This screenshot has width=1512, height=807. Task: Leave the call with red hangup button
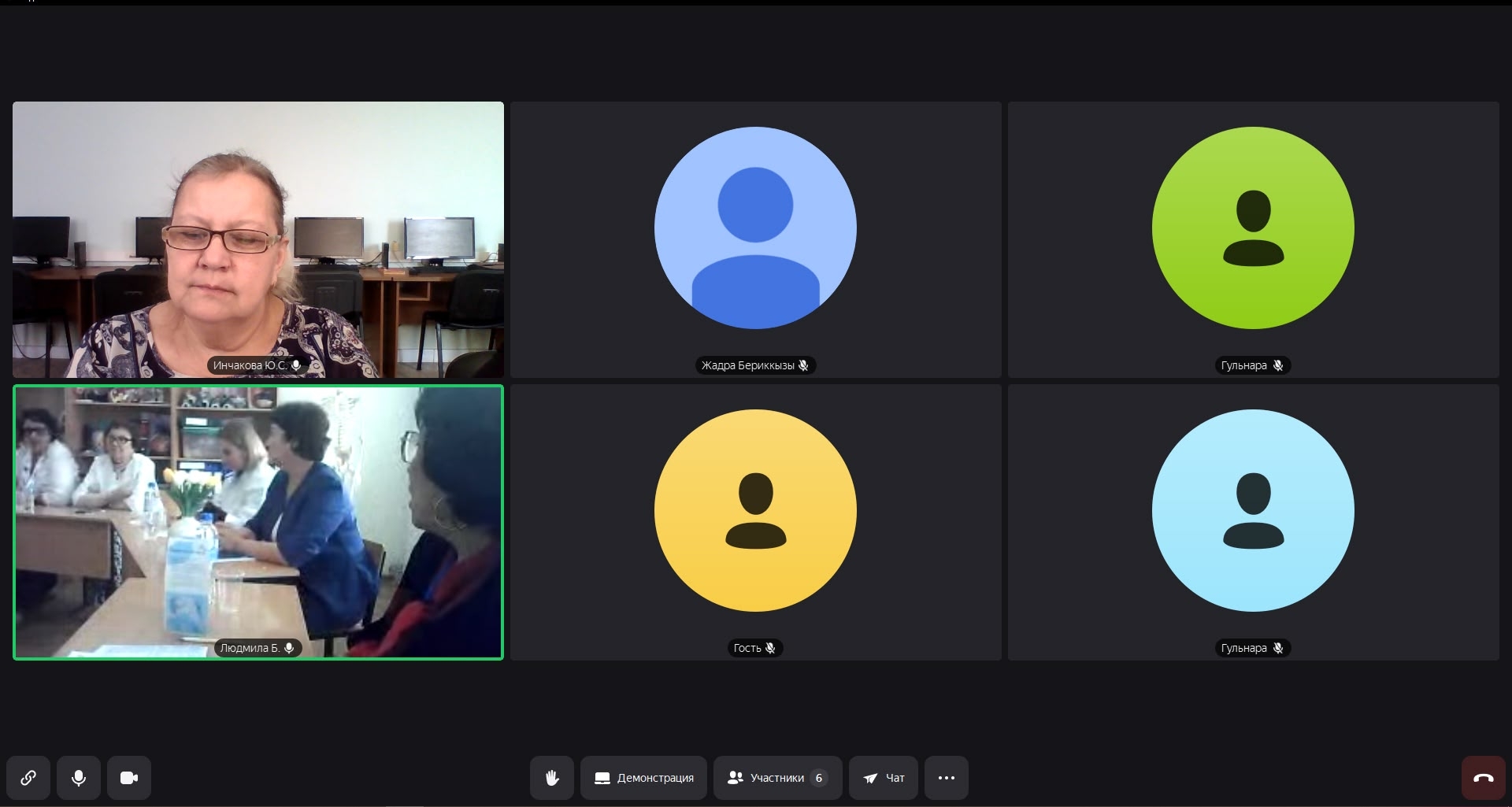tap(1483, 778)
